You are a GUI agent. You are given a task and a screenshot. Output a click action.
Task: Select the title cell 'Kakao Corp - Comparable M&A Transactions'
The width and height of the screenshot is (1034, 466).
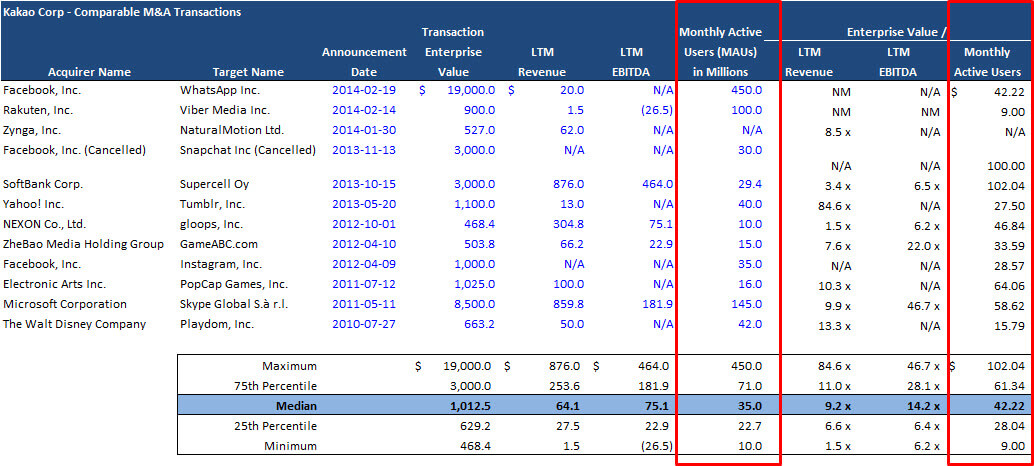(x=122, y=12)
